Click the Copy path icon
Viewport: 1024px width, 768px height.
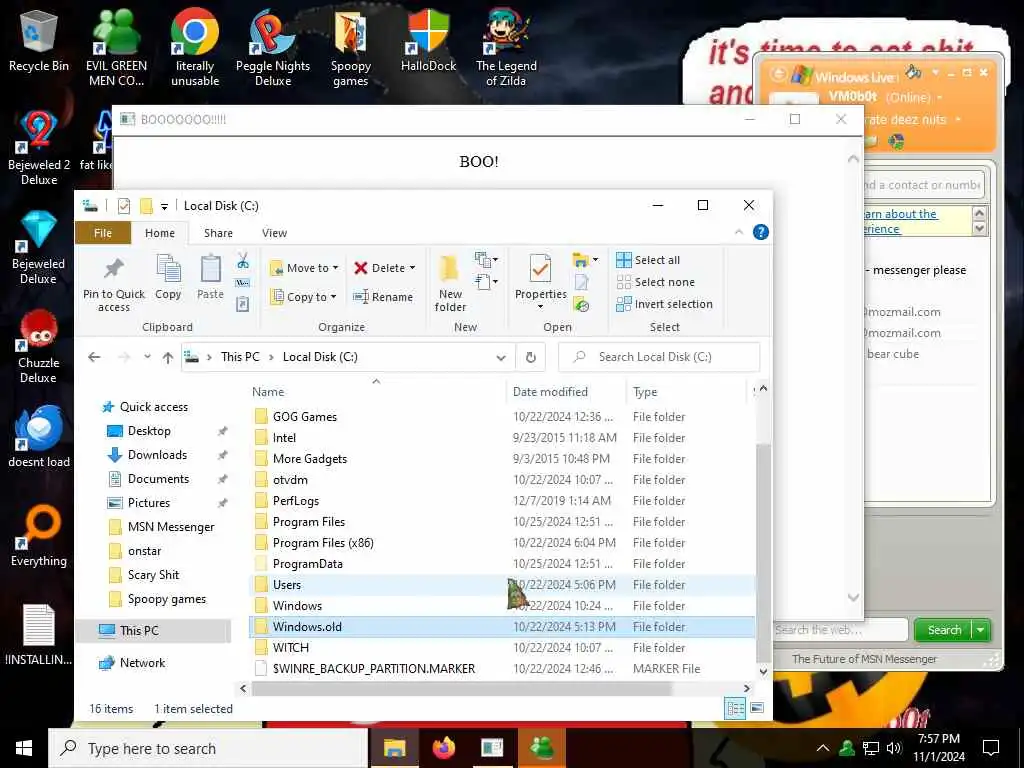(243, 283)
